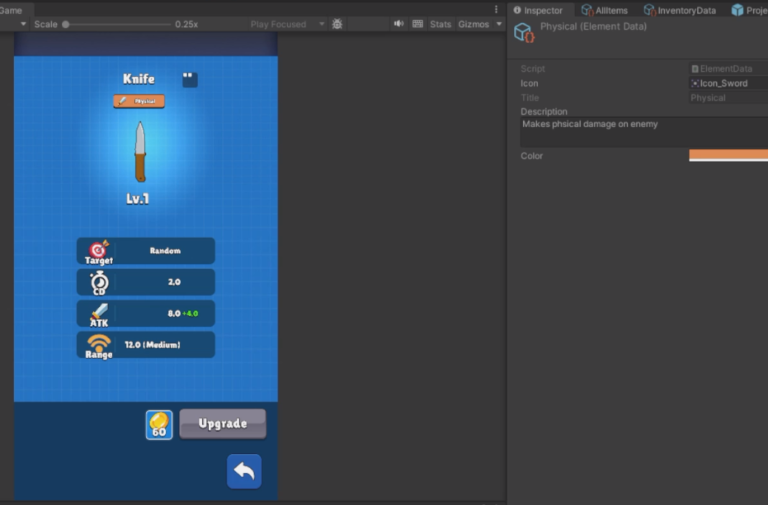Image resolution: width=768 pixels, height=505 pixels.
Task: Click the knife weapon image
Action: click(x=140, y=152)
